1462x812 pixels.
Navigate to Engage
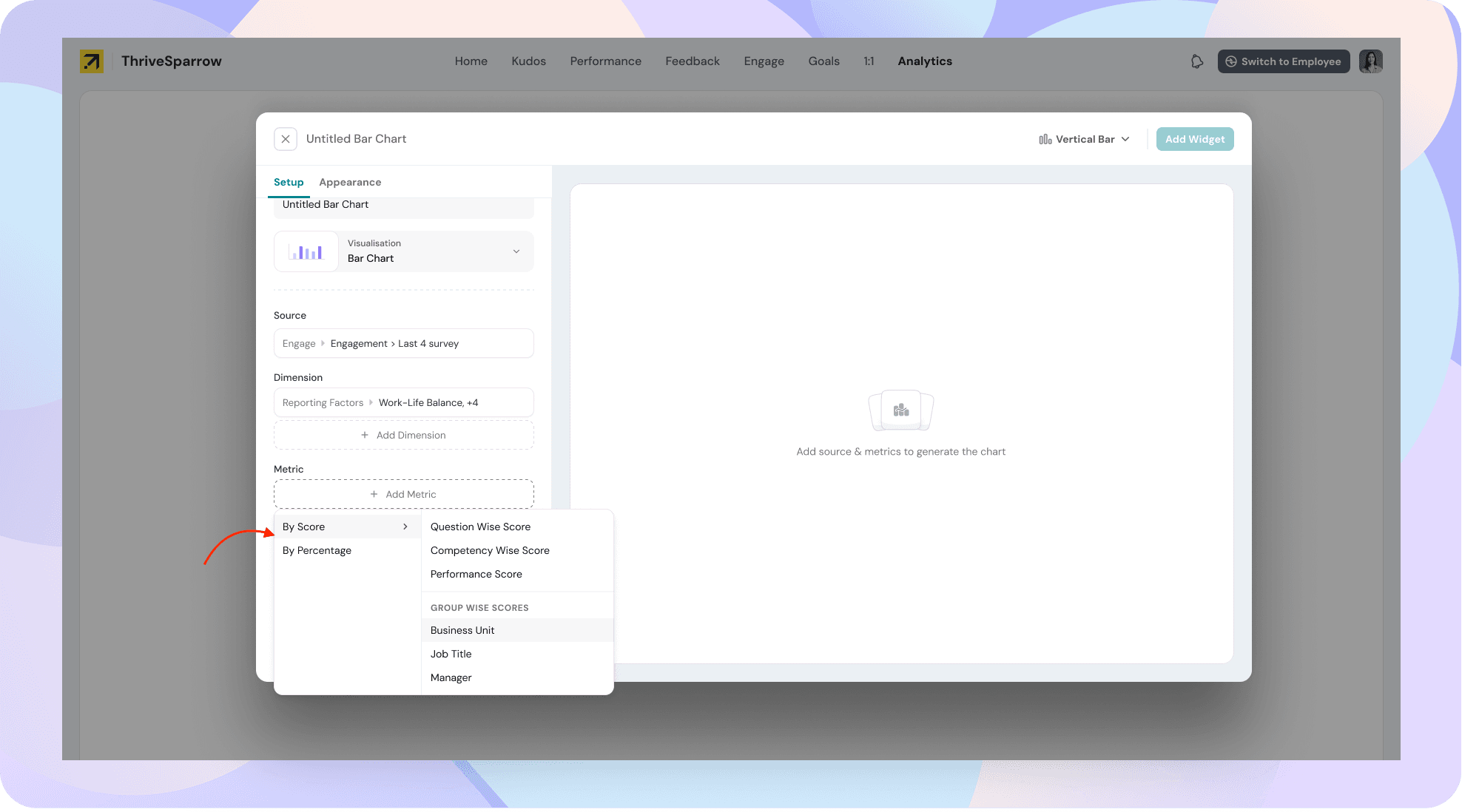click(764, 61)
